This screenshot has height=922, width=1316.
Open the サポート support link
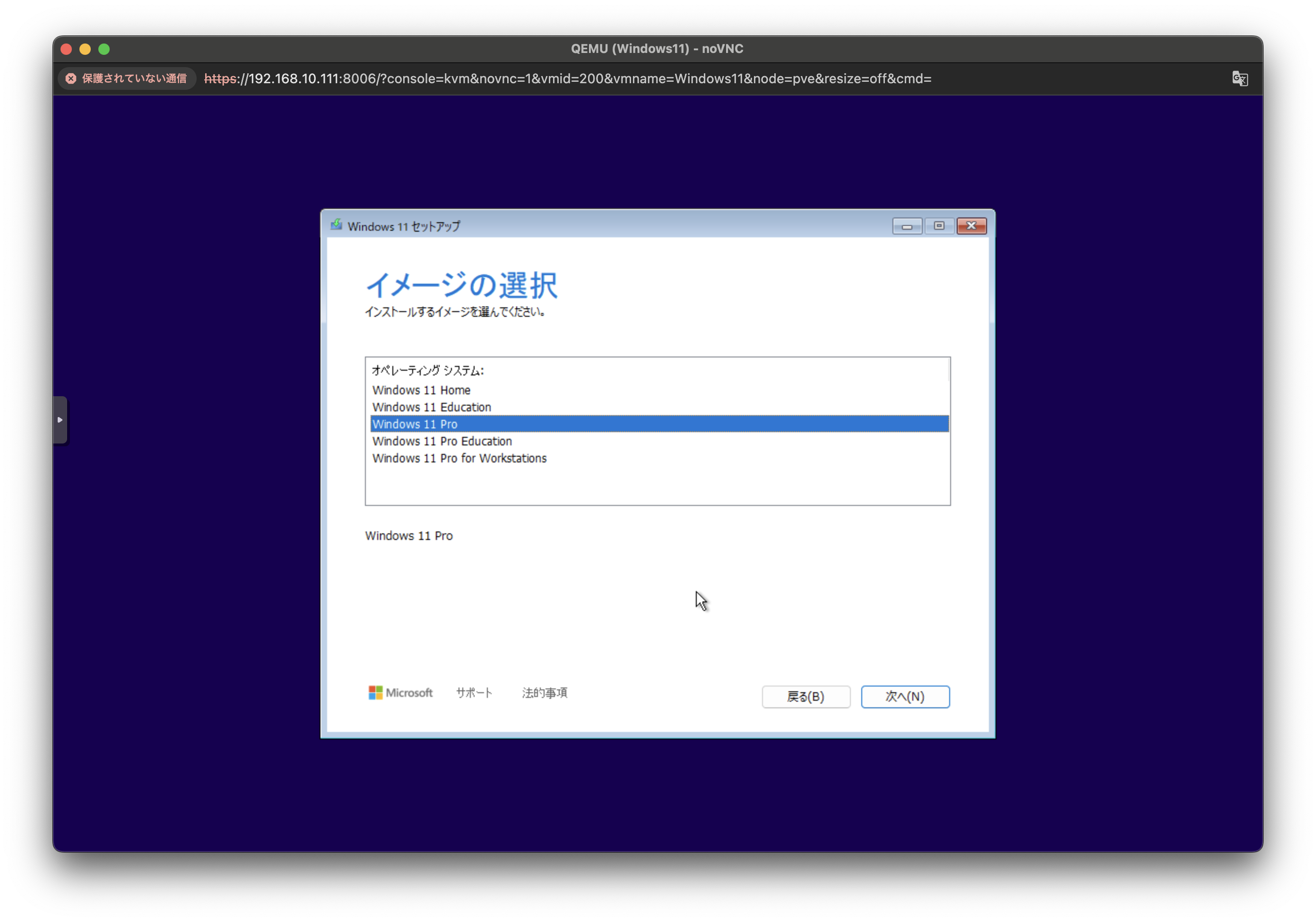[x=474, y=693]
